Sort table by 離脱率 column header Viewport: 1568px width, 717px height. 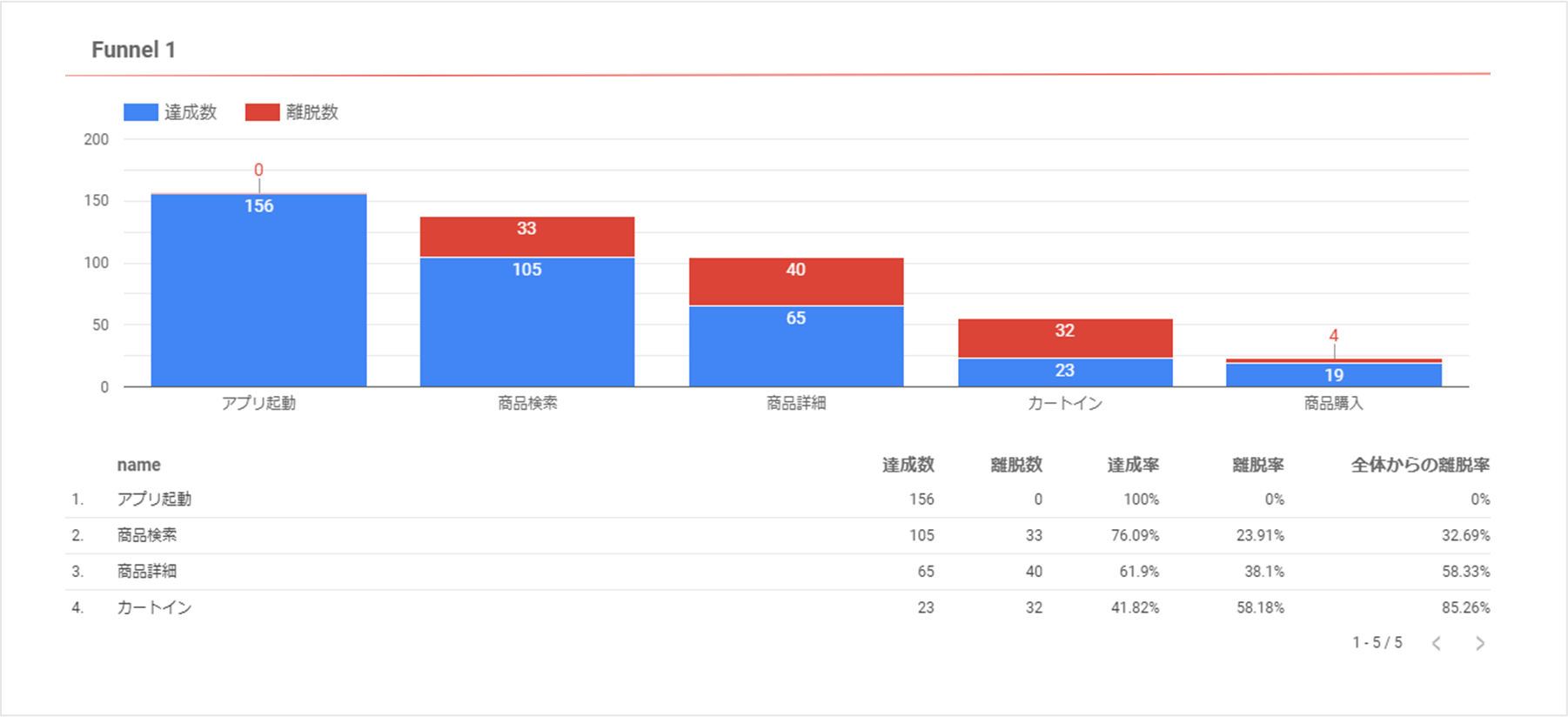coord(1257,465)
